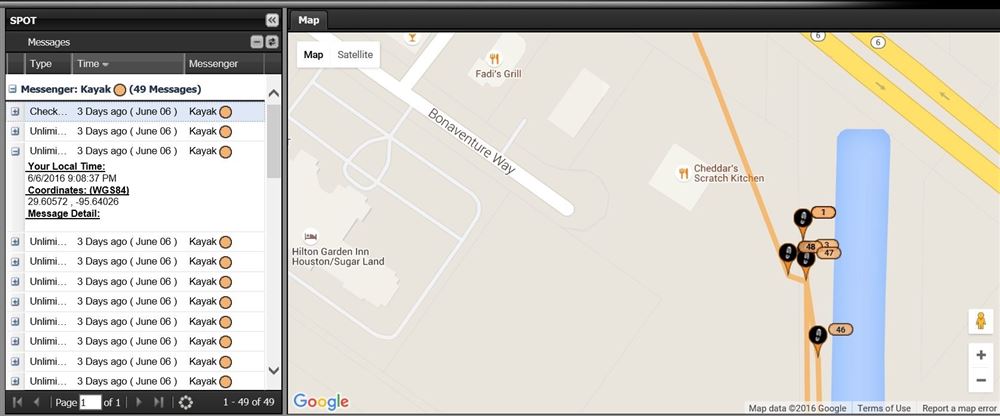Click the page number input field
The width and height of the screenshot is (1000, 416).
click(x=90, y=403)
